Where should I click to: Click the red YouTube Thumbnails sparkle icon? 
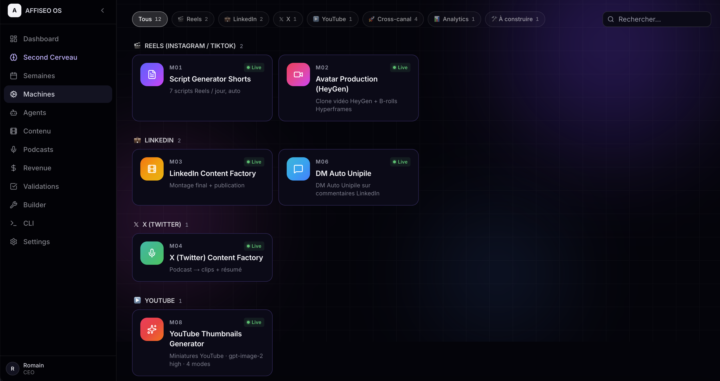[152, 329]
